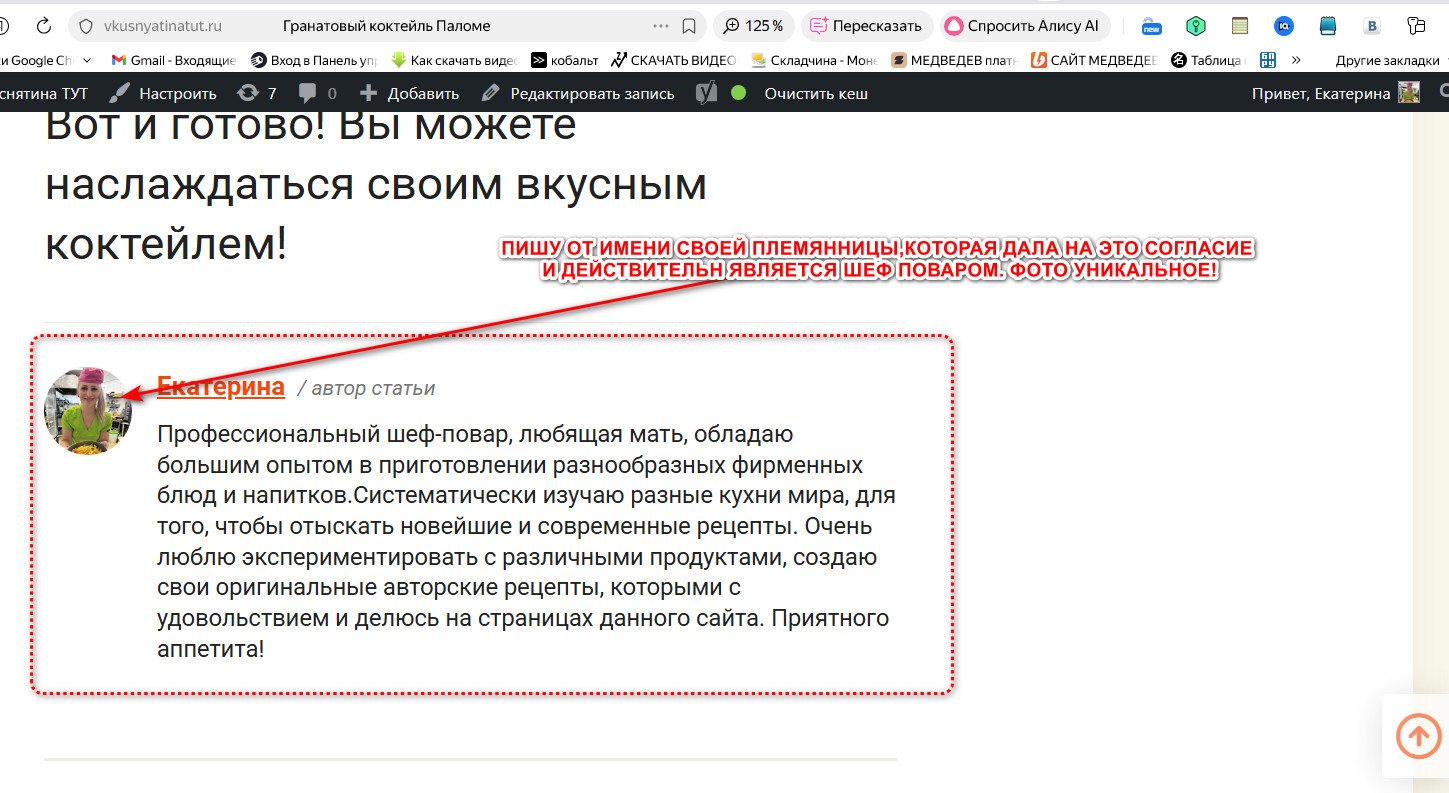Open Как скачать видео bookmark
Viewport: 1449px width, 793px height.
click(453, 60)
